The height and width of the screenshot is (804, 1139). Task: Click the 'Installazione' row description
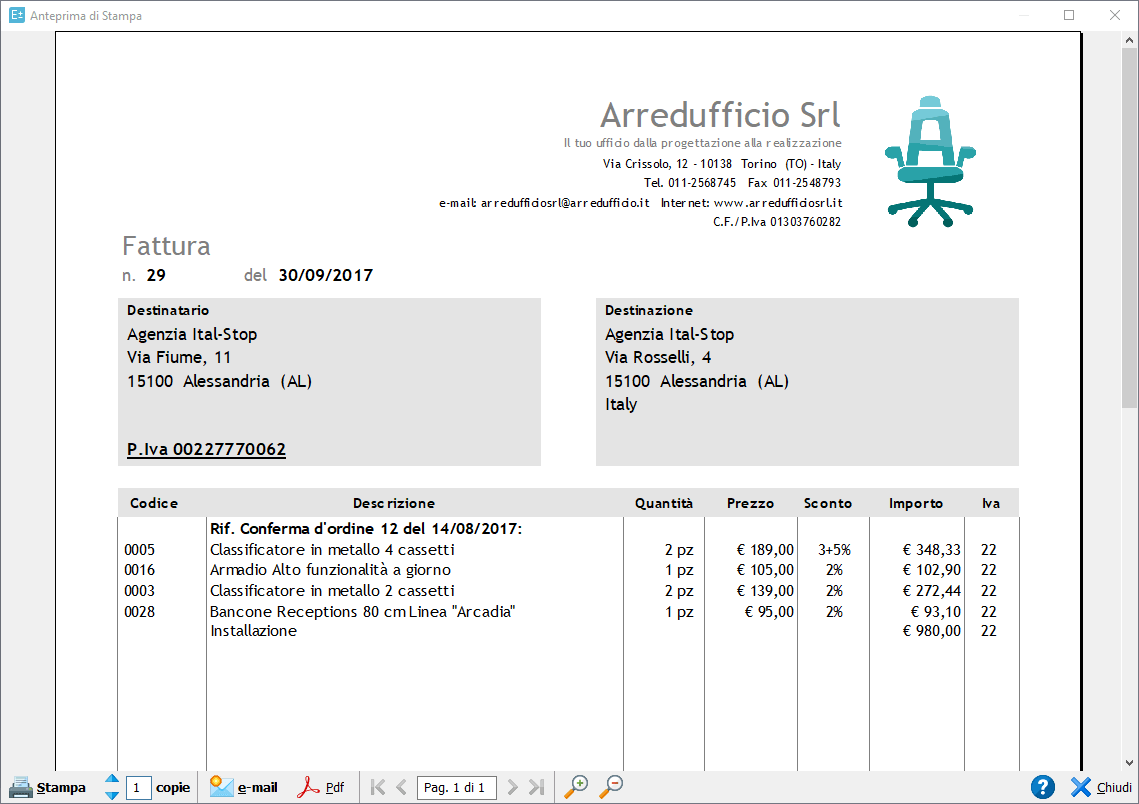click(254, 631)
